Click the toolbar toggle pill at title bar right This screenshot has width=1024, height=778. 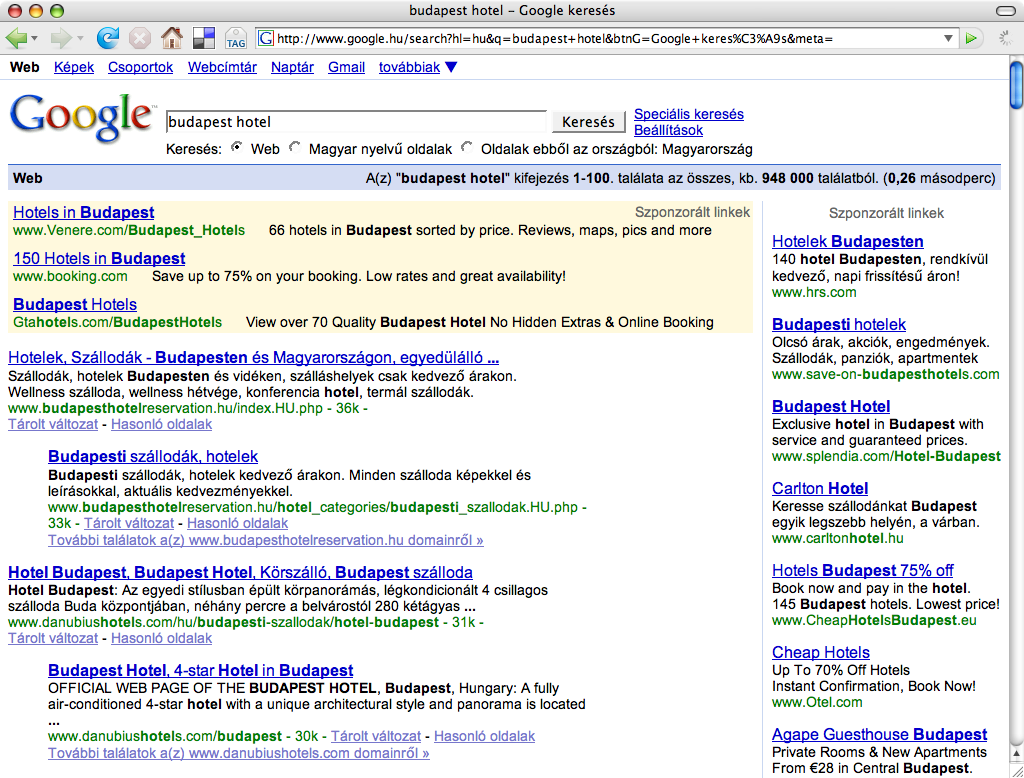1006,10
